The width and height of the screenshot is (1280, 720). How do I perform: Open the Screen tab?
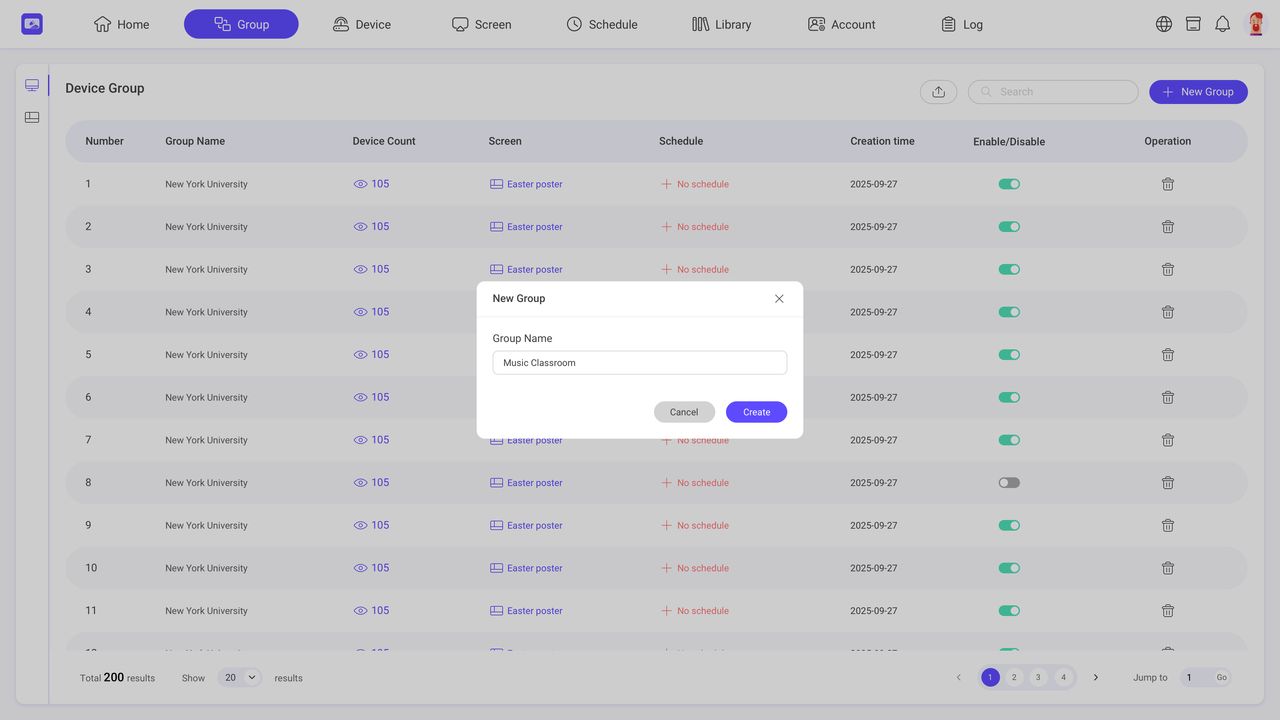pyautogui.click(x=481, y=24)
